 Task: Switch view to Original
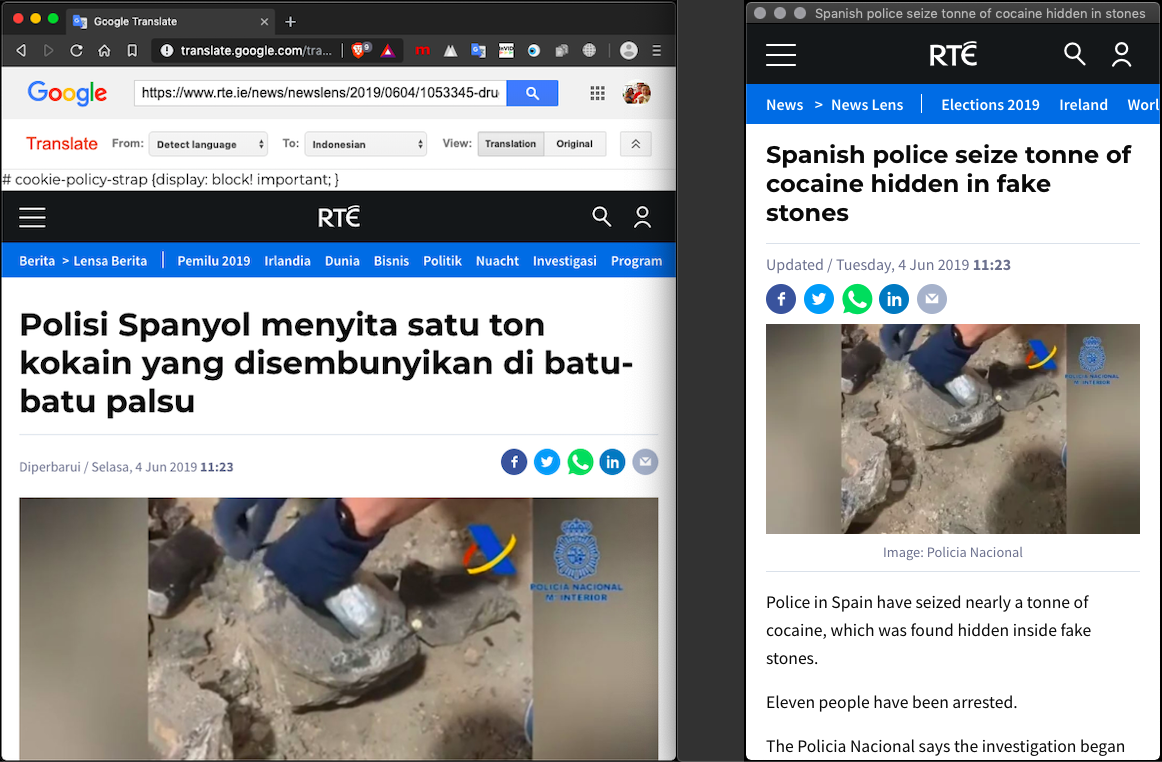coord(574,144)
